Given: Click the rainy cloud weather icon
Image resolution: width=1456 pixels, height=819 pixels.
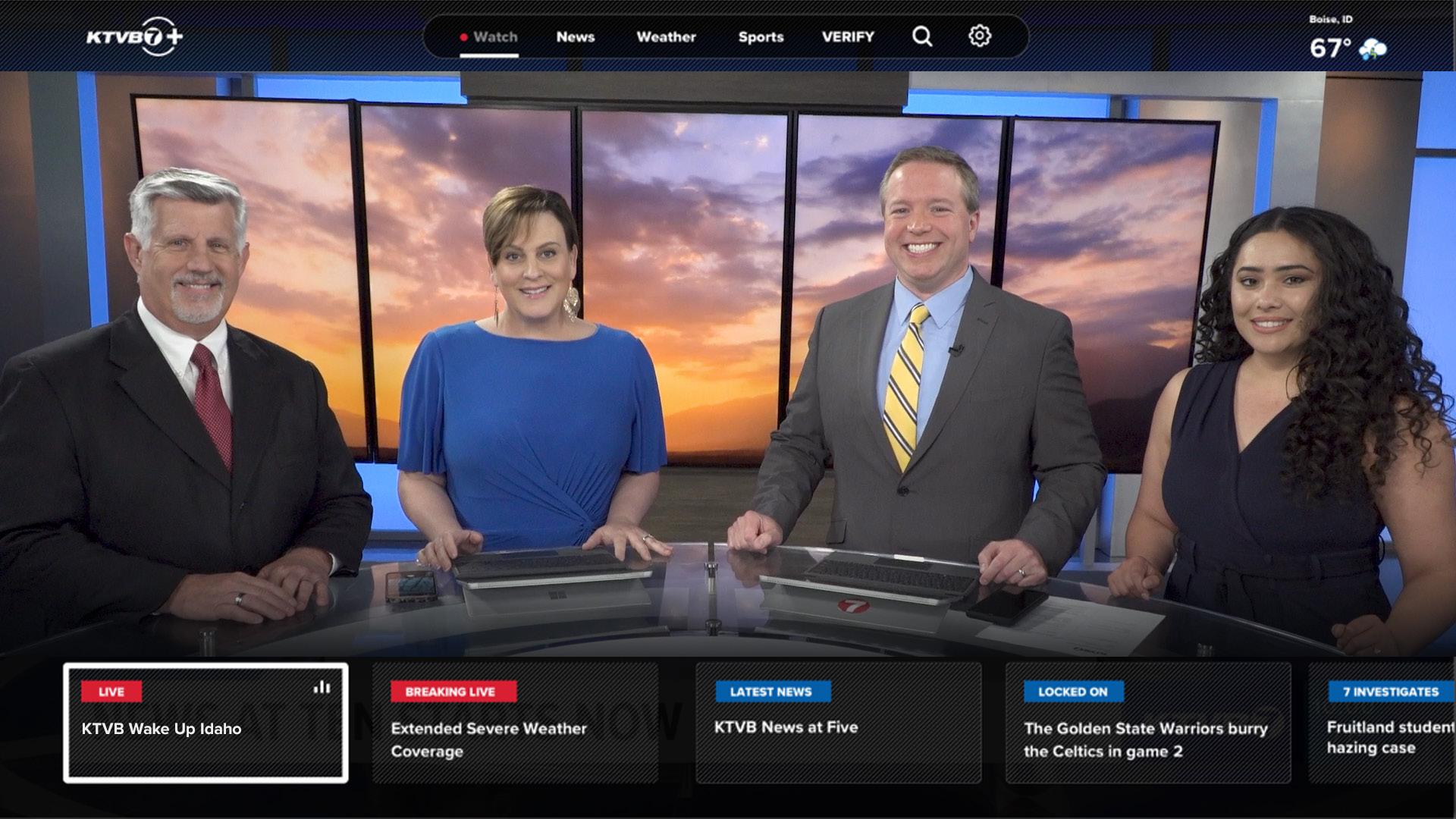Looking at the screenshot, I should pyautogui.click(x=1372, y=50).
